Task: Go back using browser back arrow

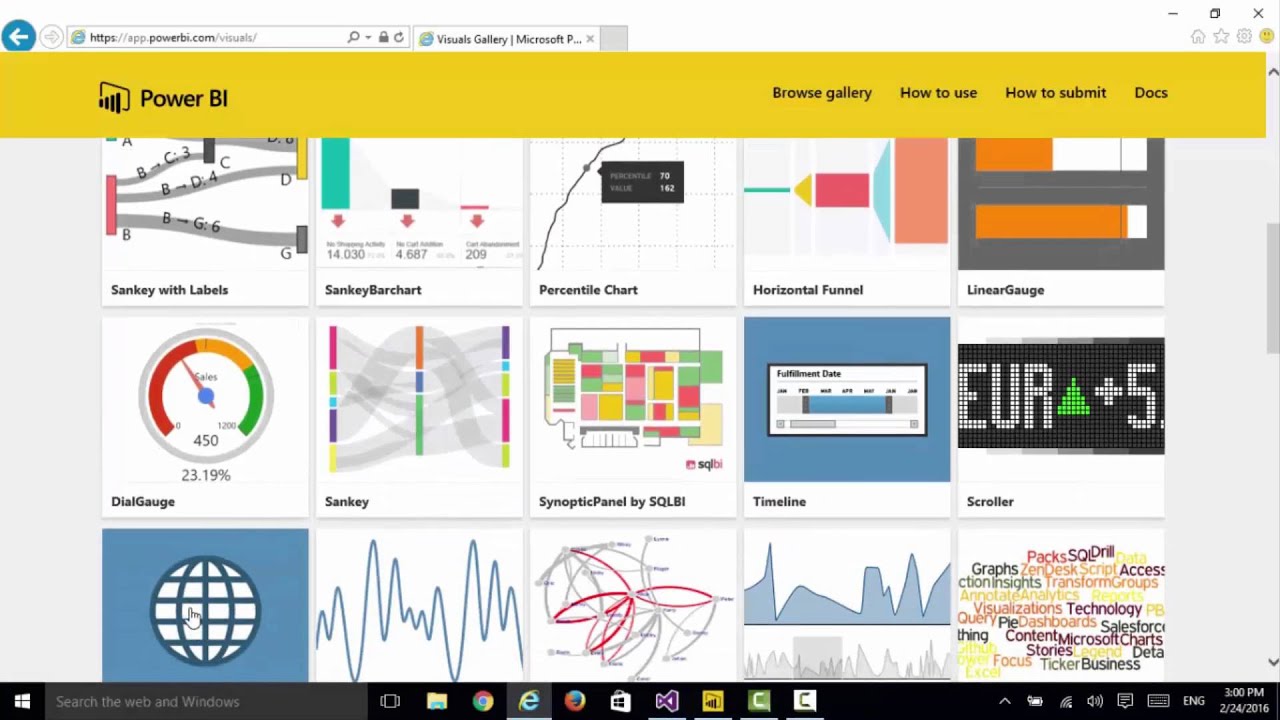Action: point(18,38)
